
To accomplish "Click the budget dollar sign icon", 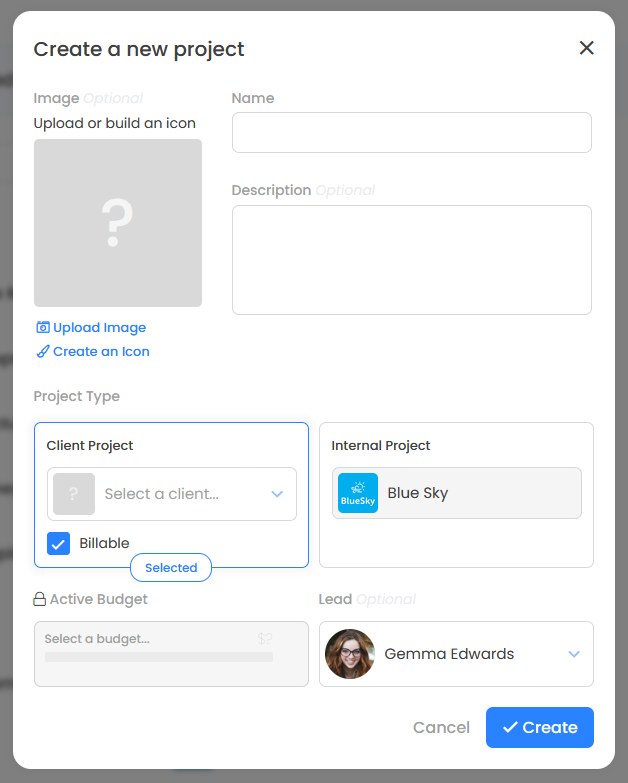I will click(264, 639).
